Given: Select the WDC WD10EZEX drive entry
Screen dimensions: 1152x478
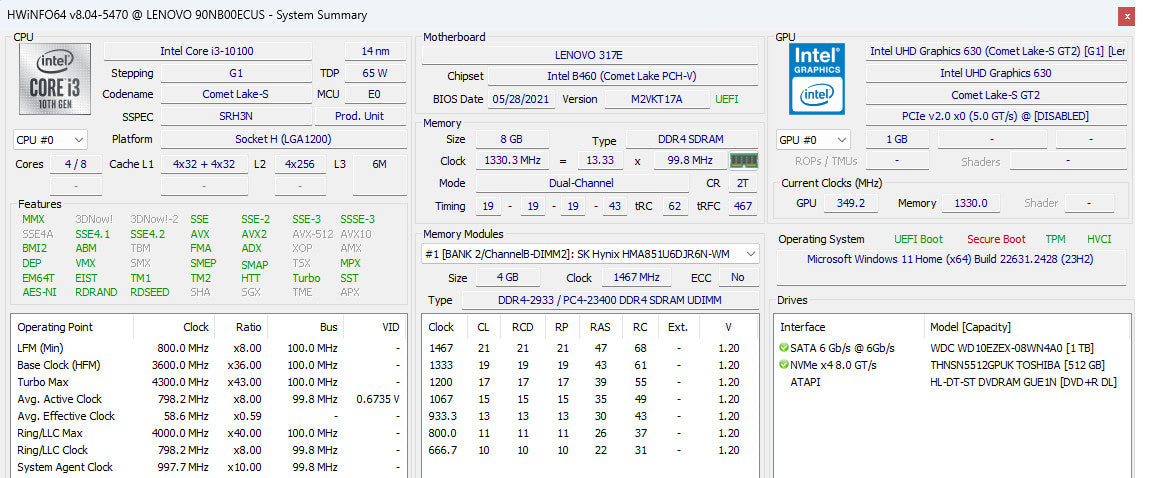Looking at the screenshot, I should click(x=952, y=348).
